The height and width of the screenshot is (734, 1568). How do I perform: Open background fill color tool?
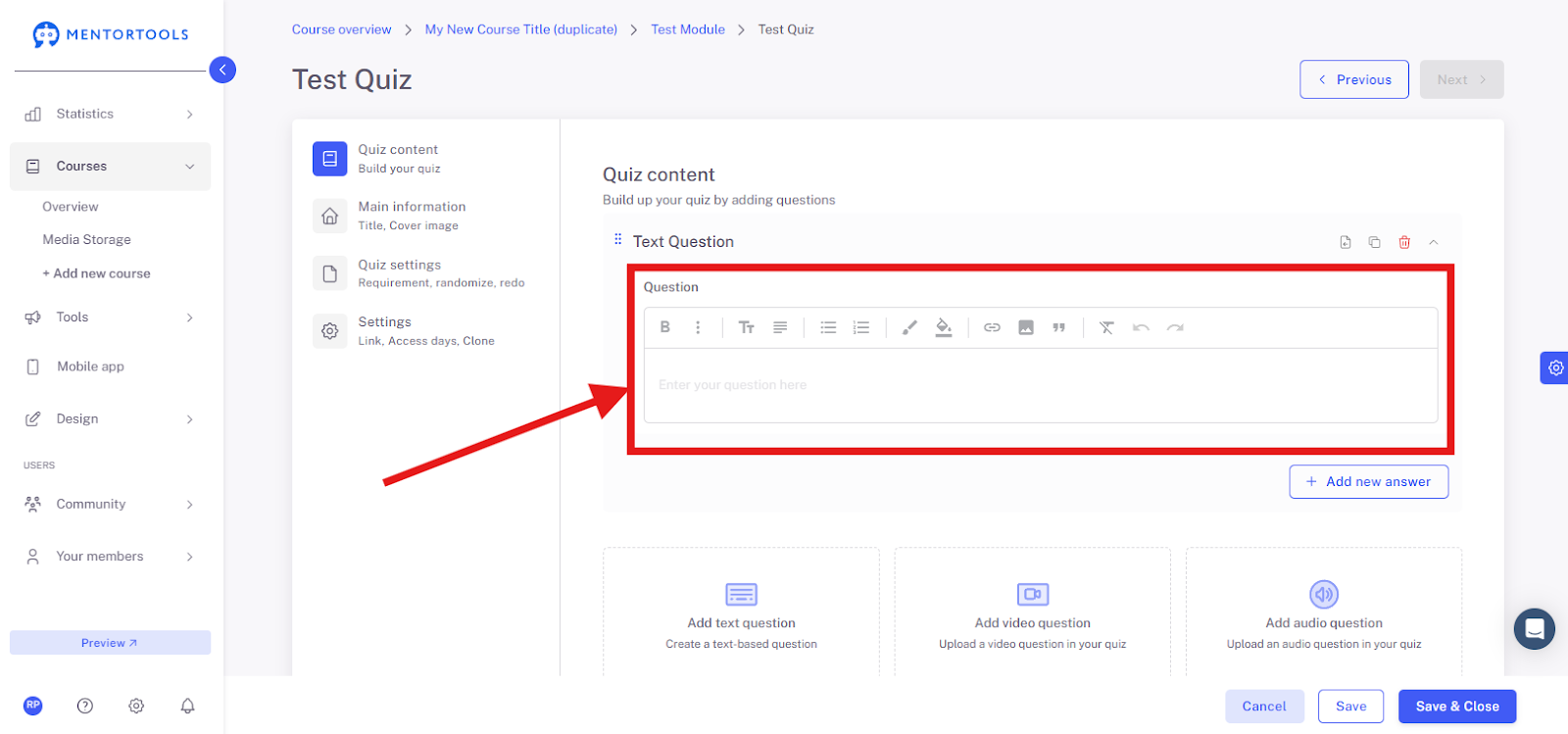point(943,327)
